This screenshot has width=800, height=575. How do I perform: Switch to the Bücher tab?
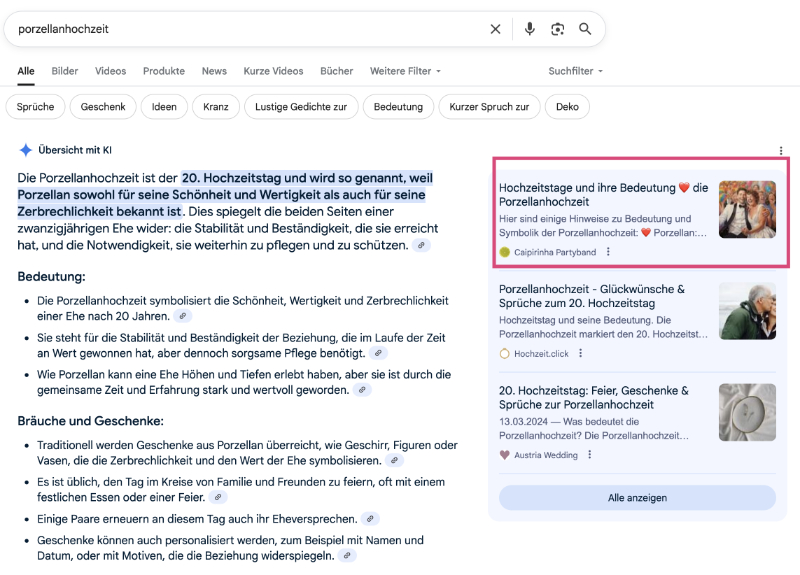(x=337, y=71)
